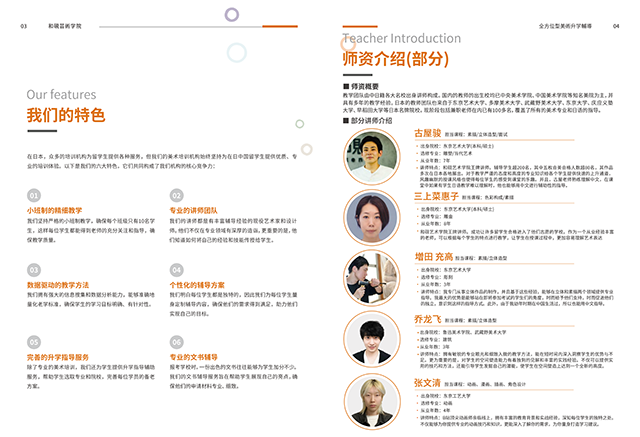Click the 01 number badge
Viewport: 640px width, 437px height.
click(x=34, y=195)
